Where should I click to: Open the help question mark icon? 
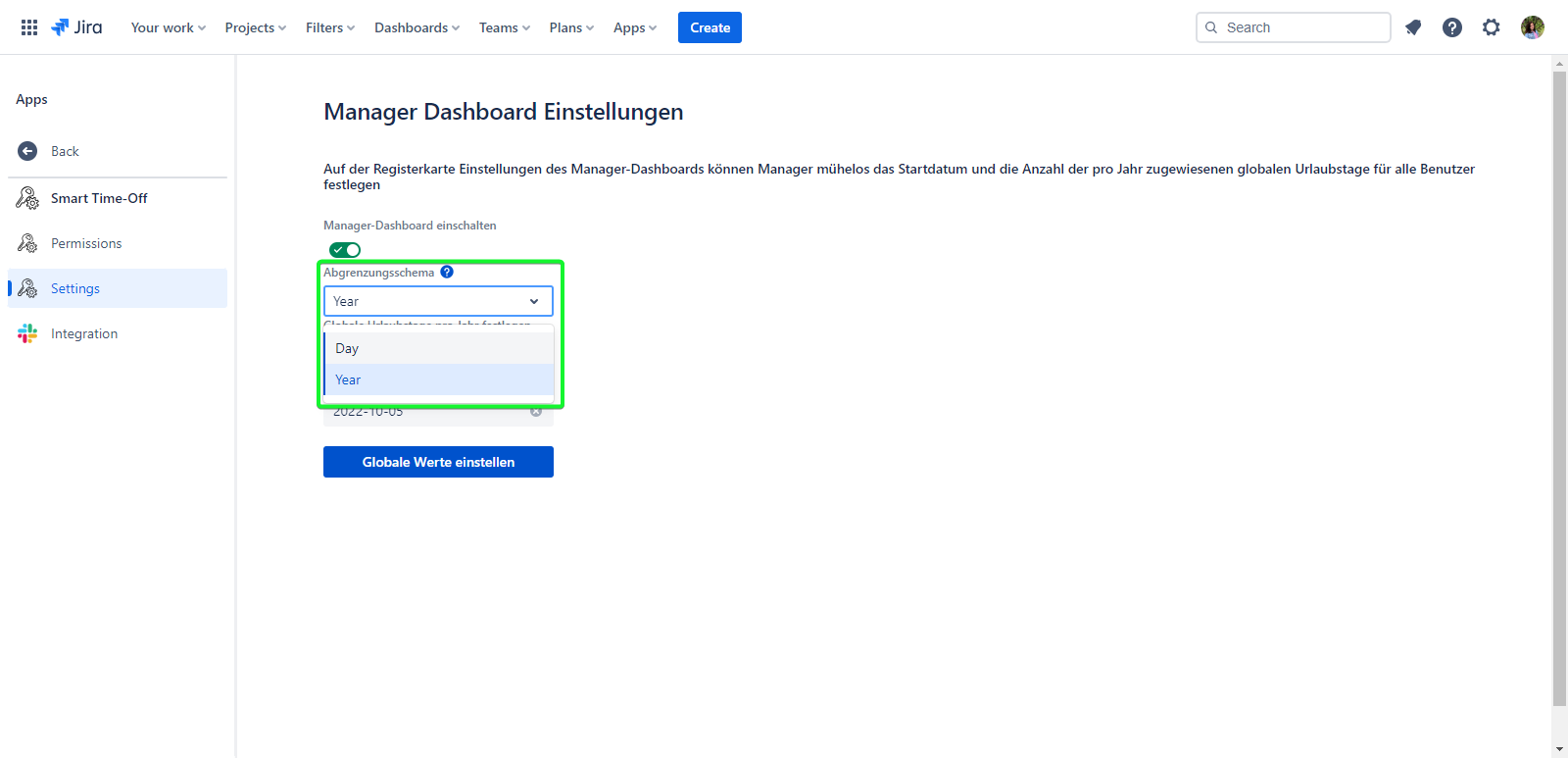[x=1452, y=27]
